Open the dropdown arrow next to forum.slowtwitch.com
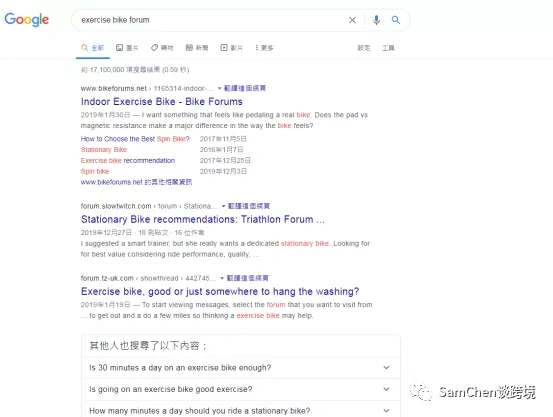553x417 pixels. click(223, 206)
